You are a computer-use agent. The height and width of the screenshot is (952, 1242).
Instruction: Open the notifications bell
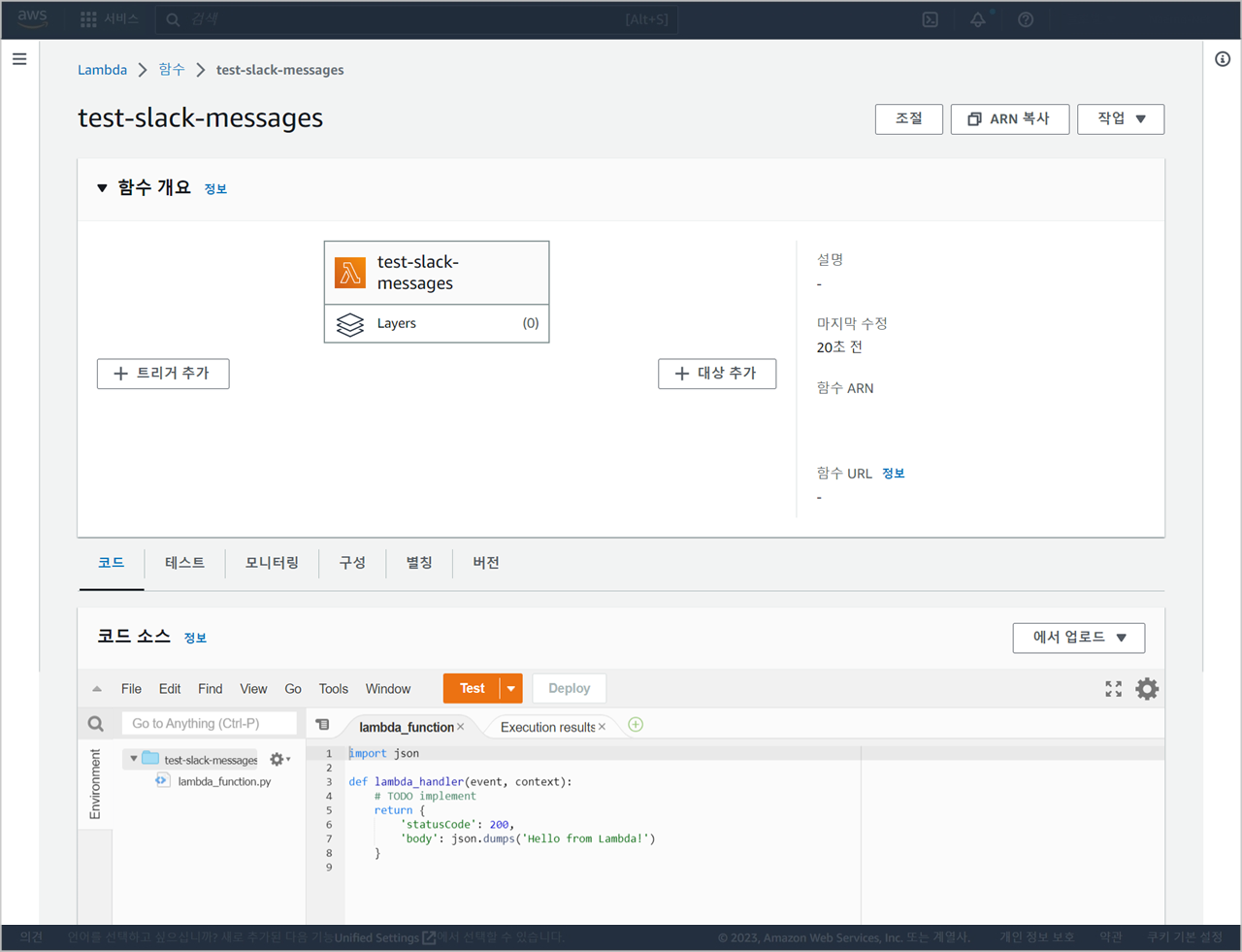click(x=978, y=19)
